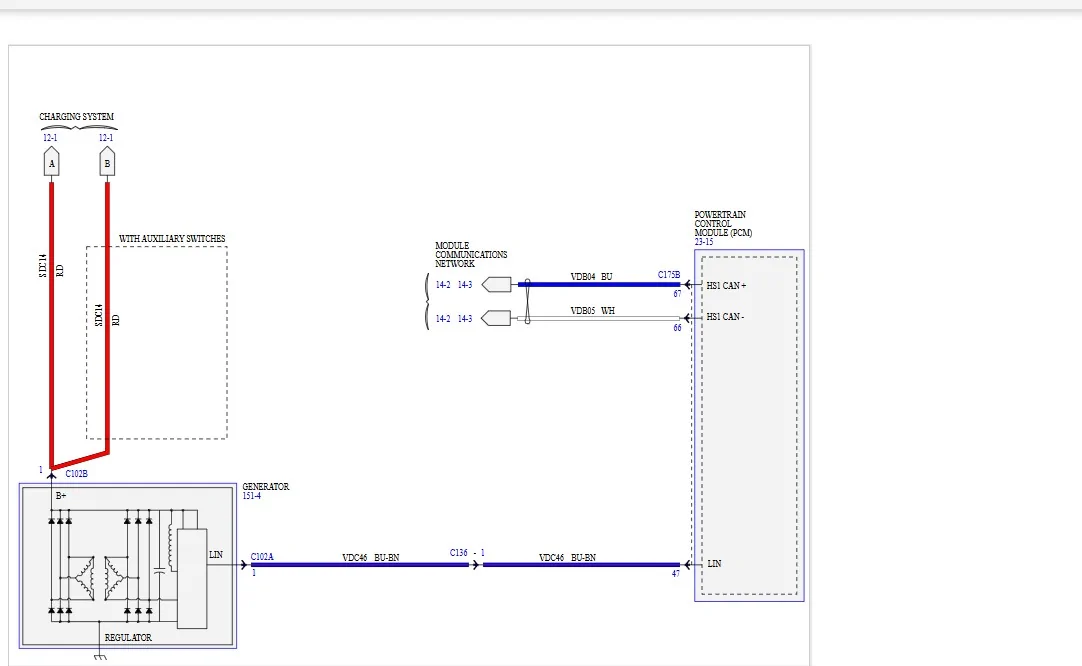Click the LIN label inside the PCM

(x=714, y=564)
